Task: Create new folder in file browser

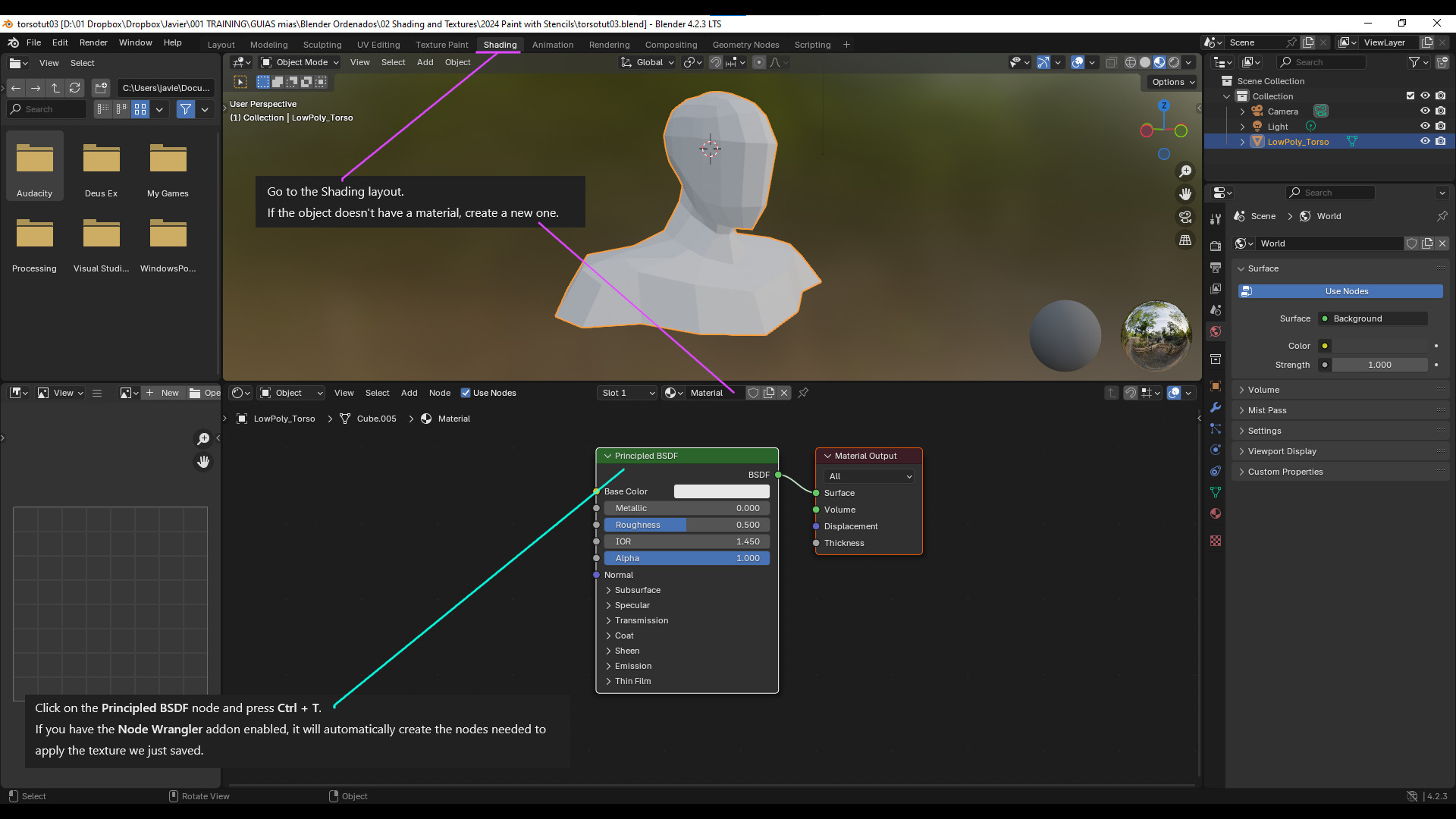Action: 102,88
